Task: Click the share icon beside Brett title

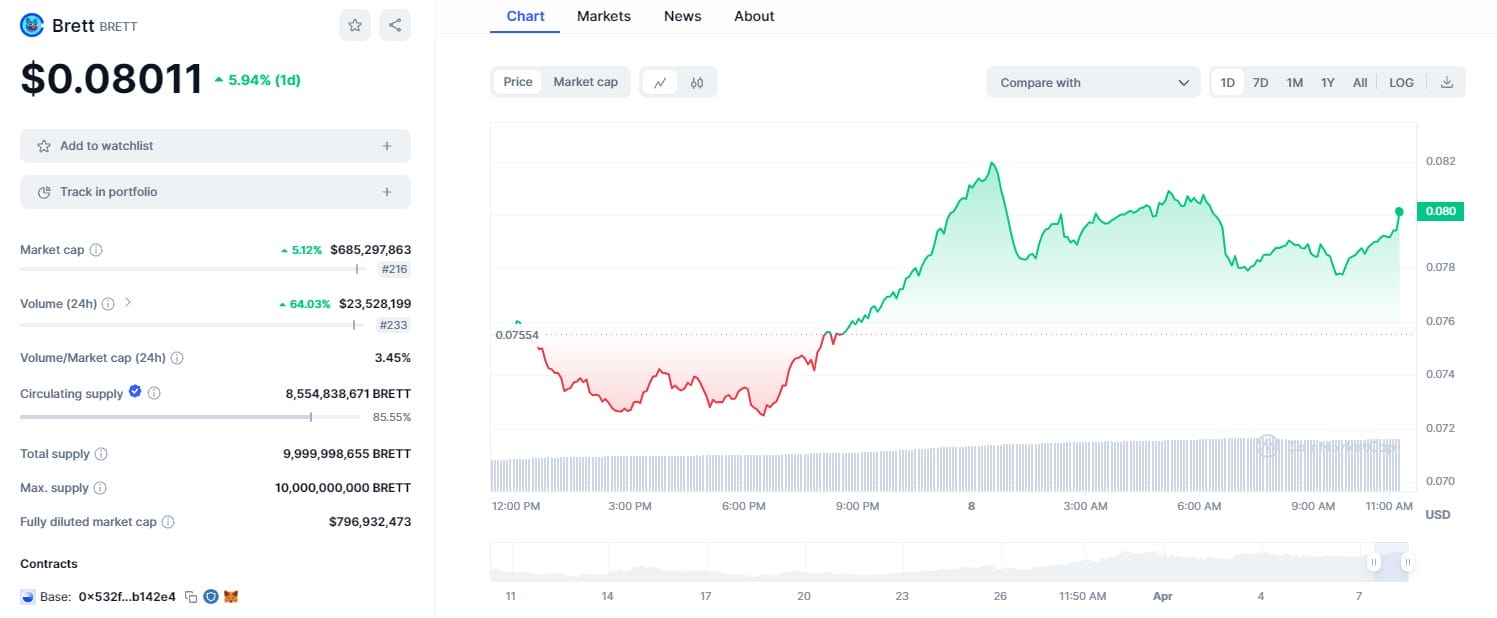Action: coord(395,25)
